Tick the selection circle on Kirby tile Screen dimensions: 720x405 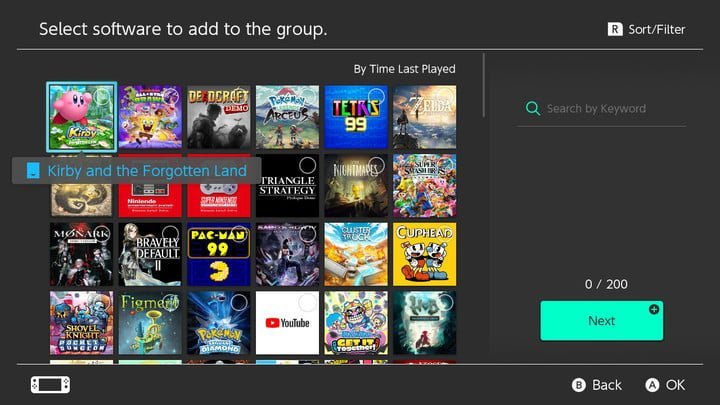point(101,97)
